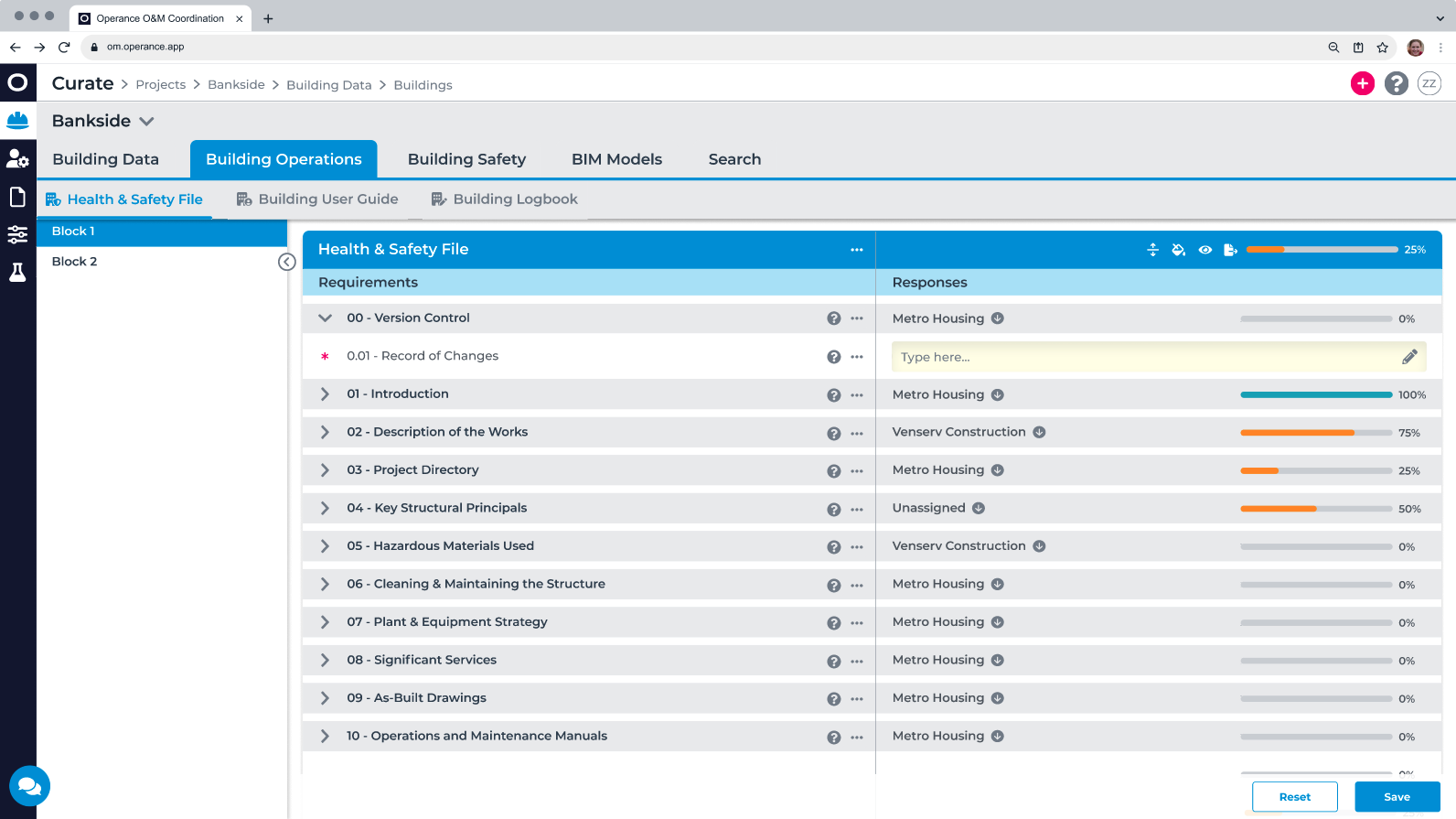Click the flask icon in the sidebar

tap(17, 272)
